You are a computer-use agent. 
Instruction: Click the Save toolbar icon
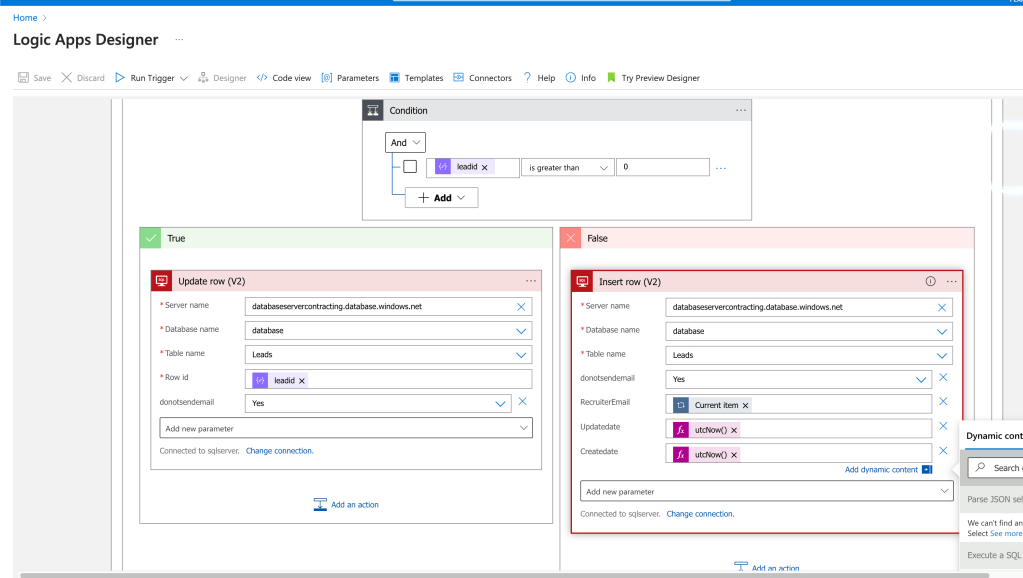coord(23,78)
